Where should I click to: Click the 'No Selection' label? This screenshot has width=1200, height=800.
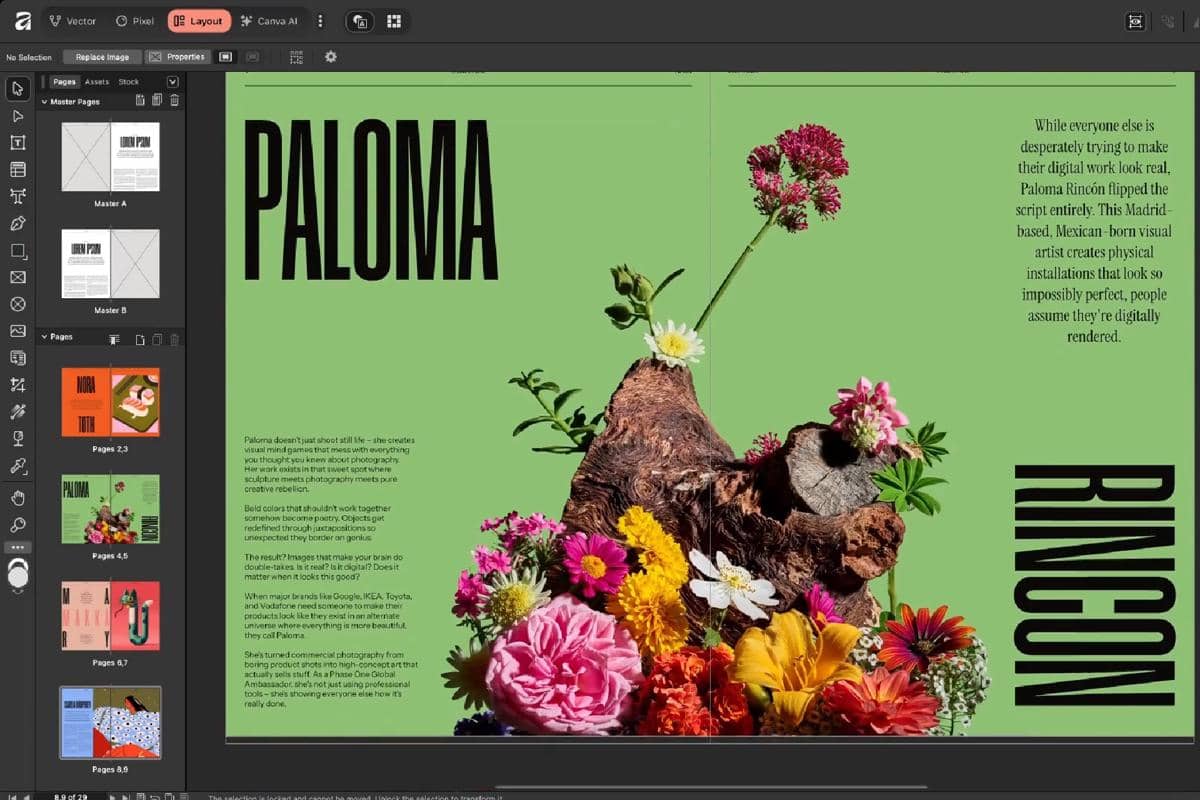click(28, 57)
